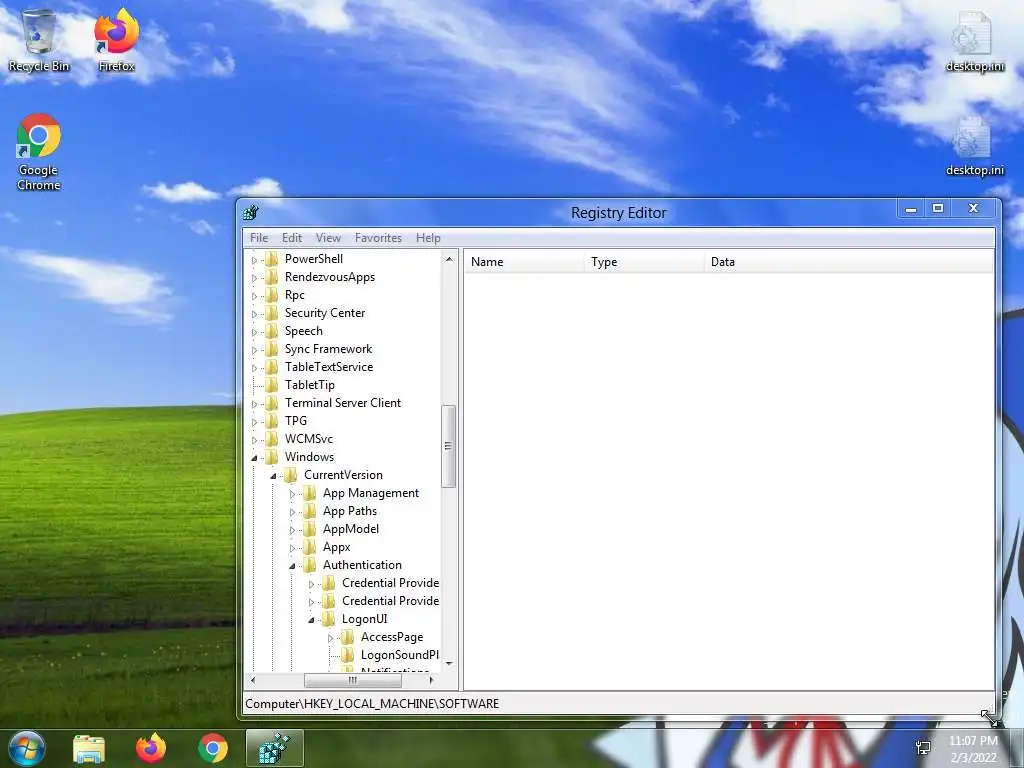Click the AccessPage folder icon
Viewport: 1024px width, 768px height.
coord(347,637)
